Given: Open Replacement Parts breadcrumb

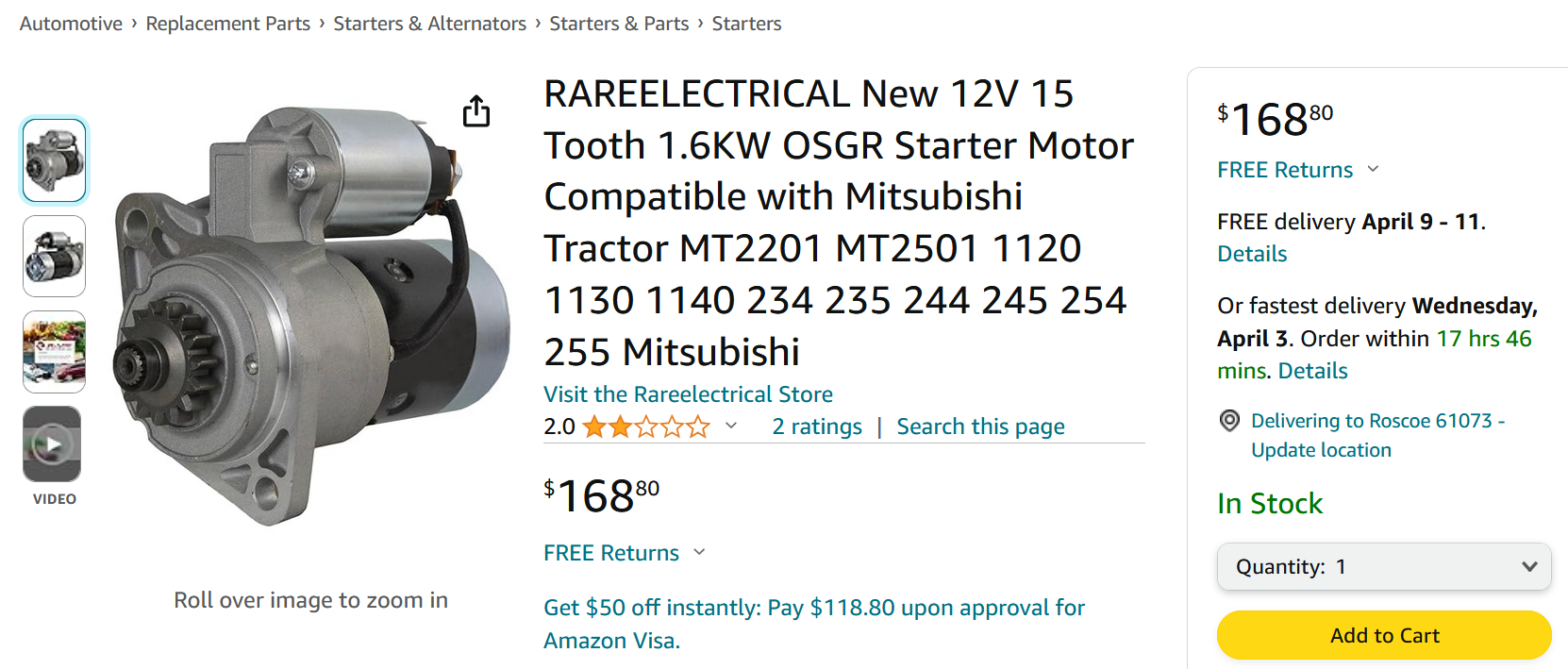Looking at the screenshot, I should [227, 24].
